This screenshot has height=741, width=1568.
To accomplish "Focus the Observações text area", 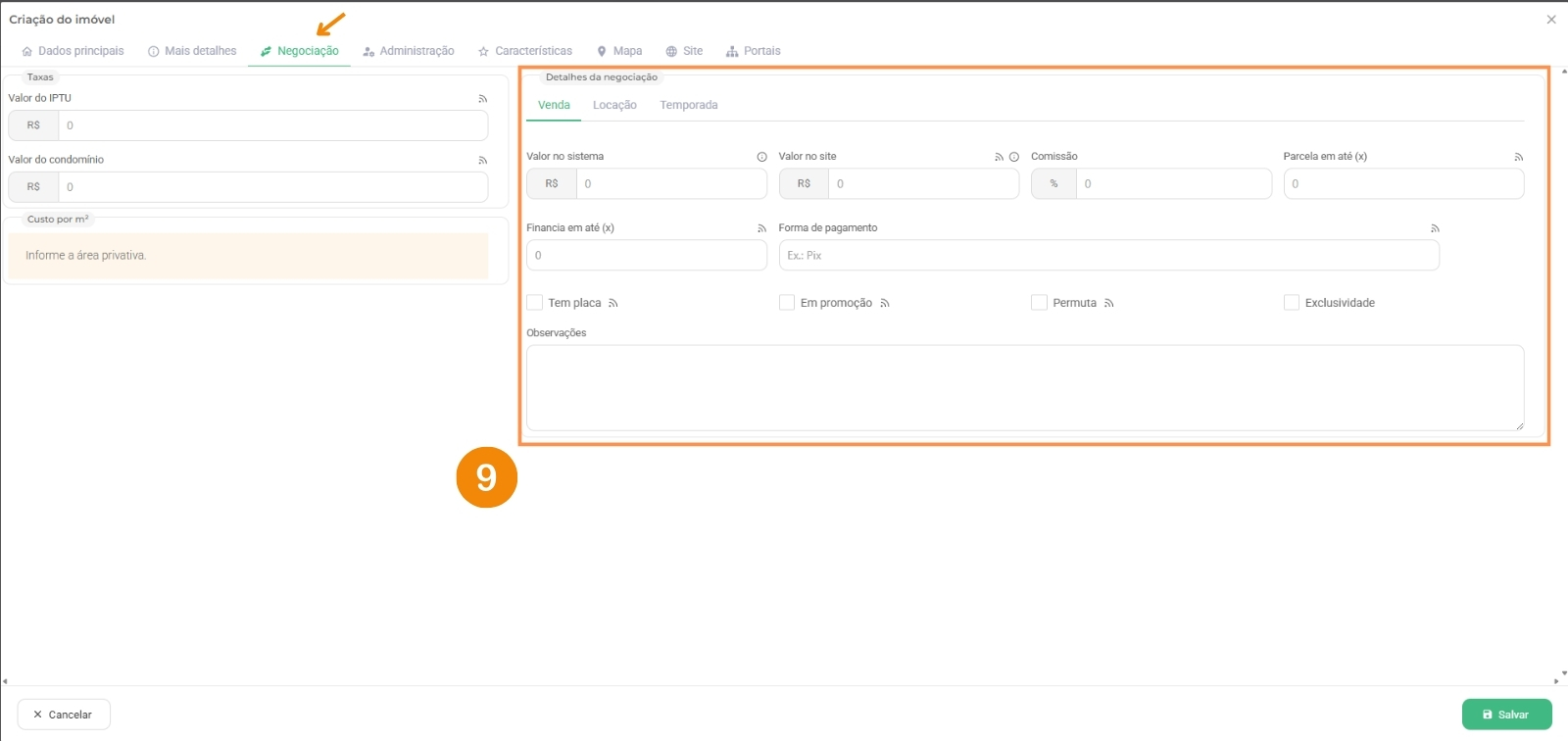I will click(1024, 387).
